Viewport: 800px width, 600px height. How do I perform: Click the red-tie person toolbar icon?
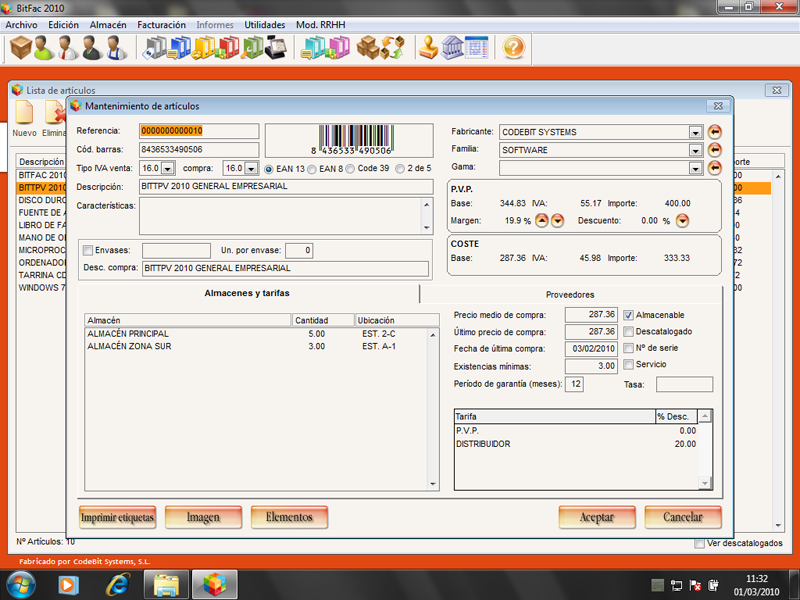pyautogui.click(x=68, y=48)
